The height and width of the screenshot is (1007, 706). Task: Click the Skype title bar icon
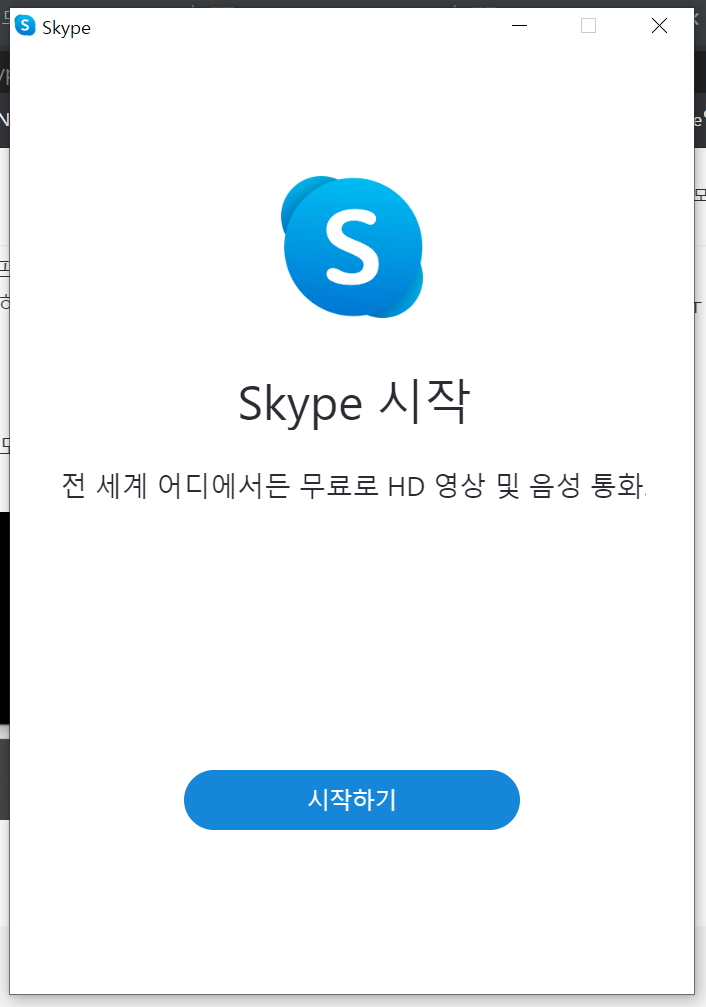click(x=25, y=26)
